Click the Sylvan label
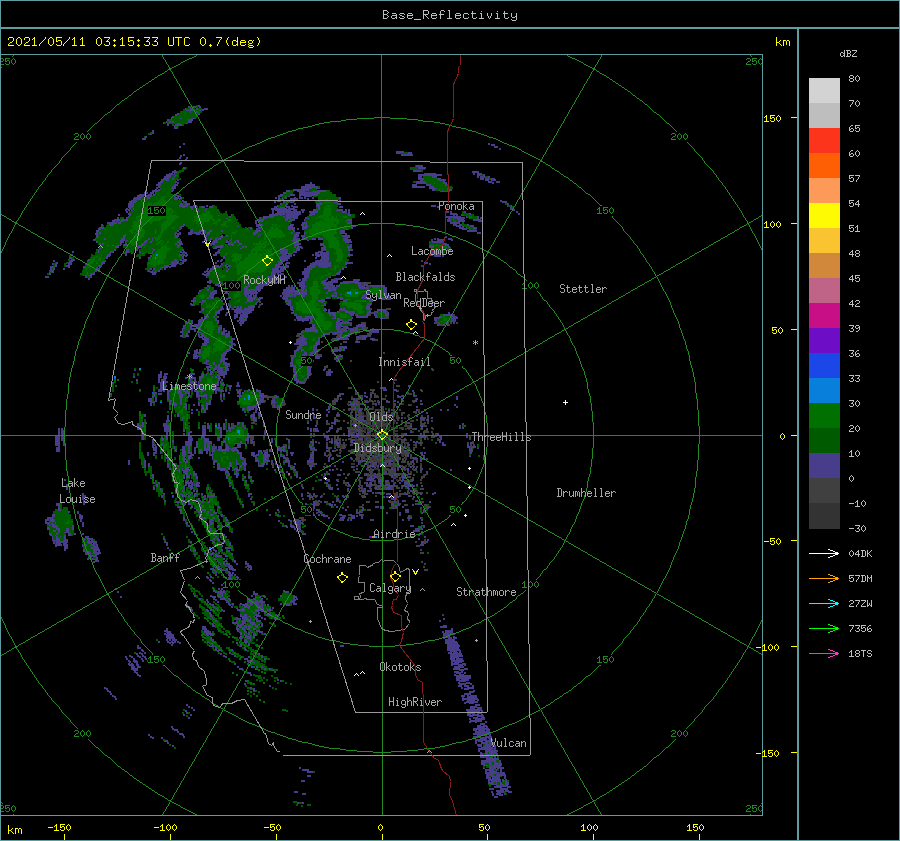This screenshot has width=900, height=841. 383,294
